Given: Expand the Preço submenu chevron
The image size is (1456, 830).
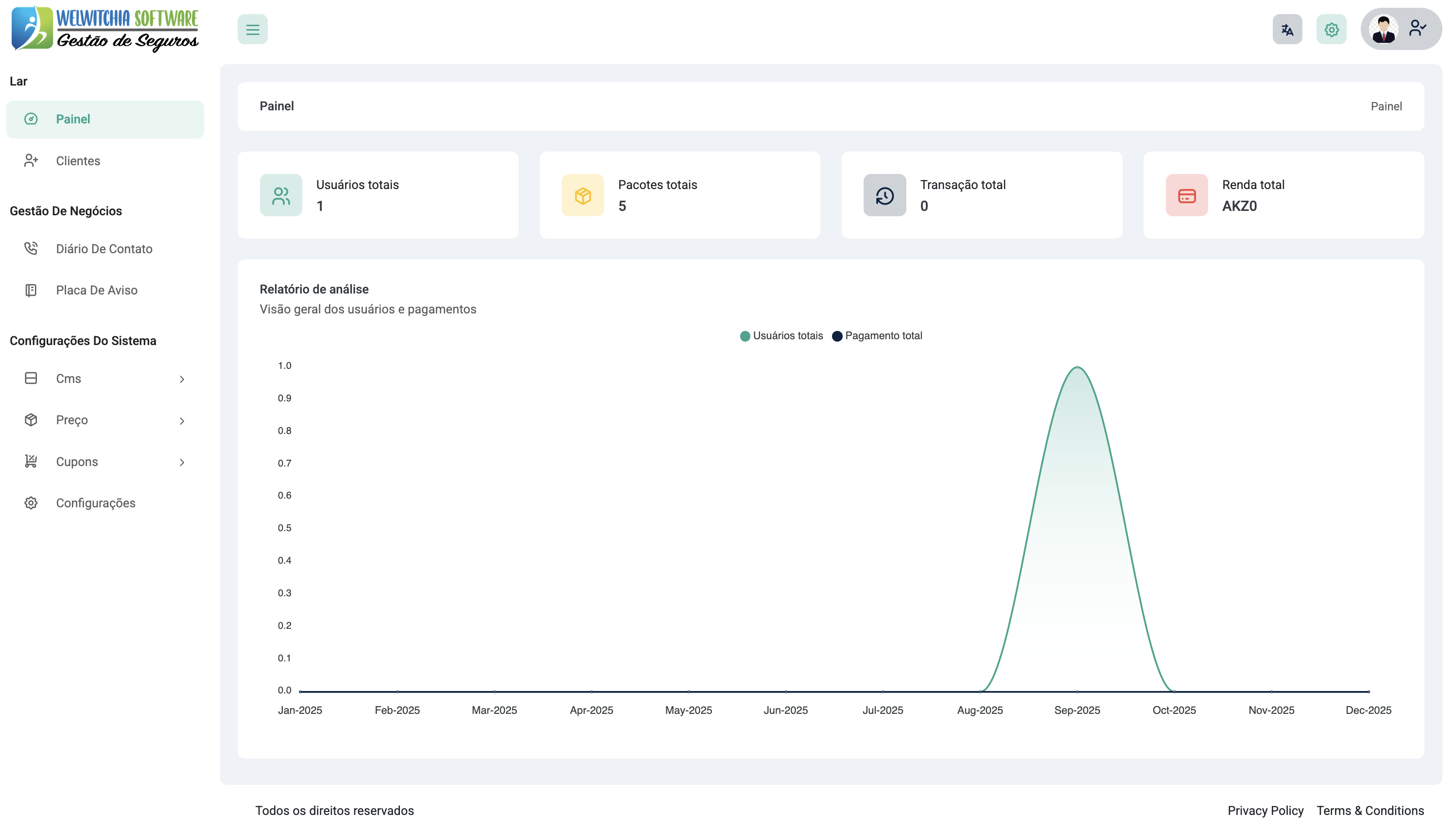Looking at the screenshot, I should [182, 421].
